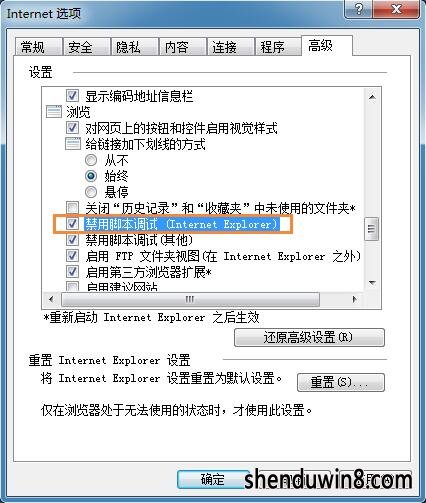Click the 确定 button
Viewport: 426px width, 503px height.
click(x=213, y=480)
